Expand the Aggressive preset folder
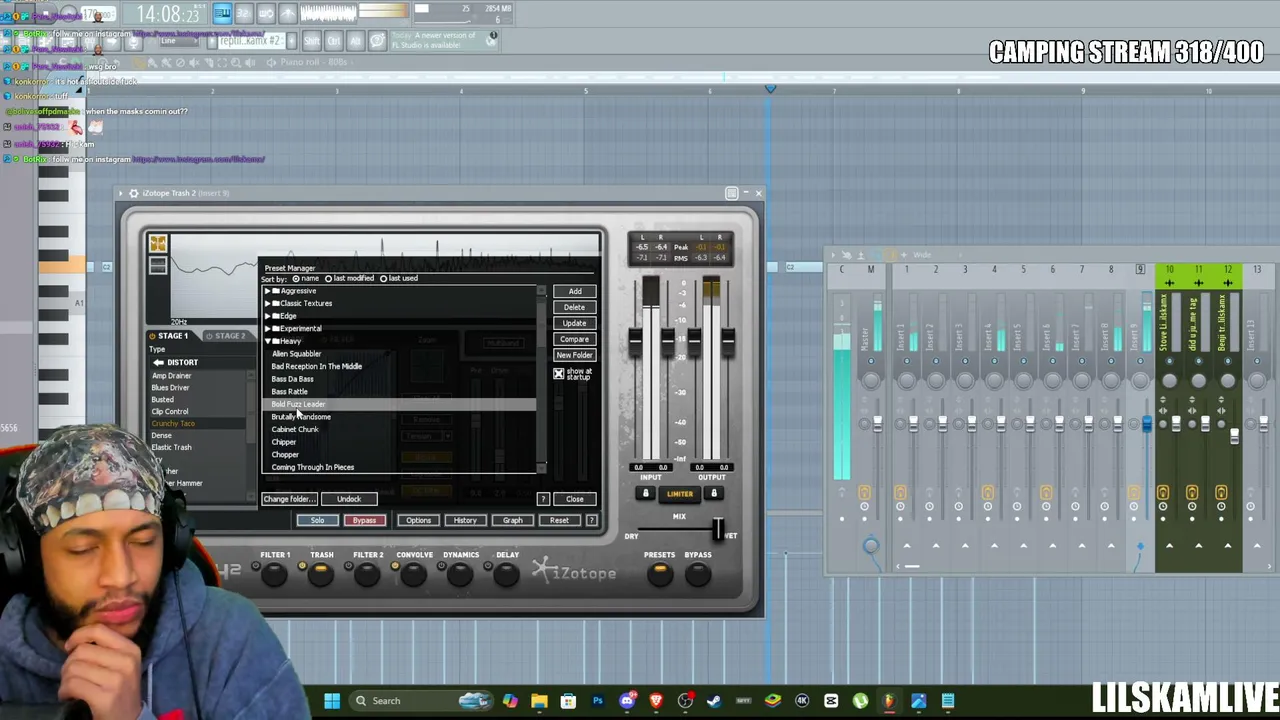Viewport: 1280px width, 720px height. pos(268,291)
